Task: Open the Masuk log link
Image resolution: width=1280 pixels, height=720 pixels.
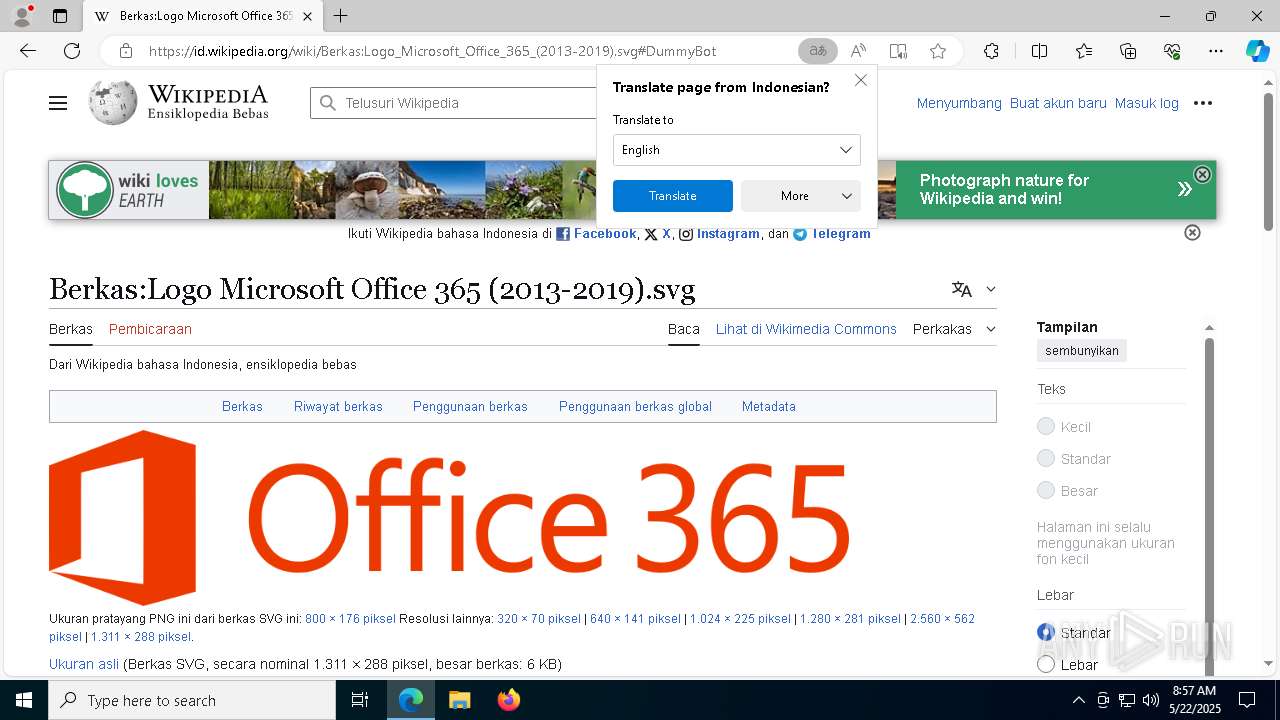Action: tap(1147, 103)
